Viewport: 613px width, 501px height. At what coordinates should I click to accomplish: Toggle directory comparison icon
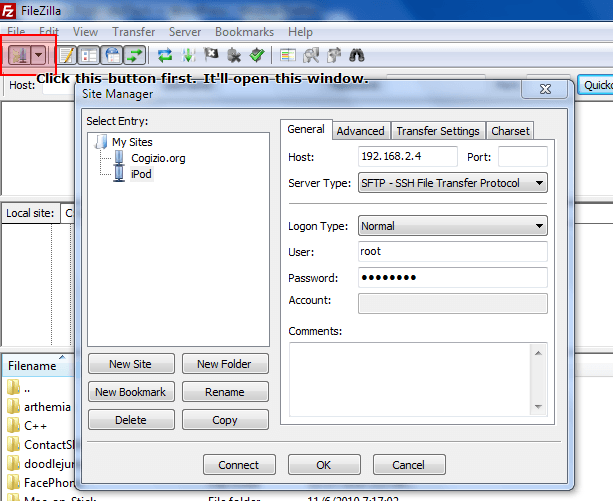point(311,55)
